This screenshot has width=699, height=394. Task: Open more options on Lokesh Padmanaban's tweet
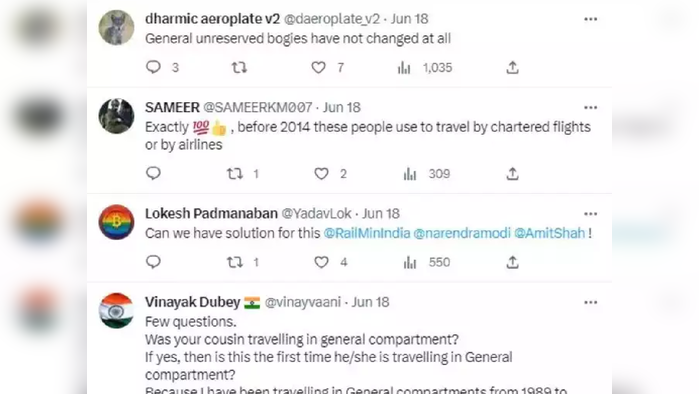[x=590, y=214]
